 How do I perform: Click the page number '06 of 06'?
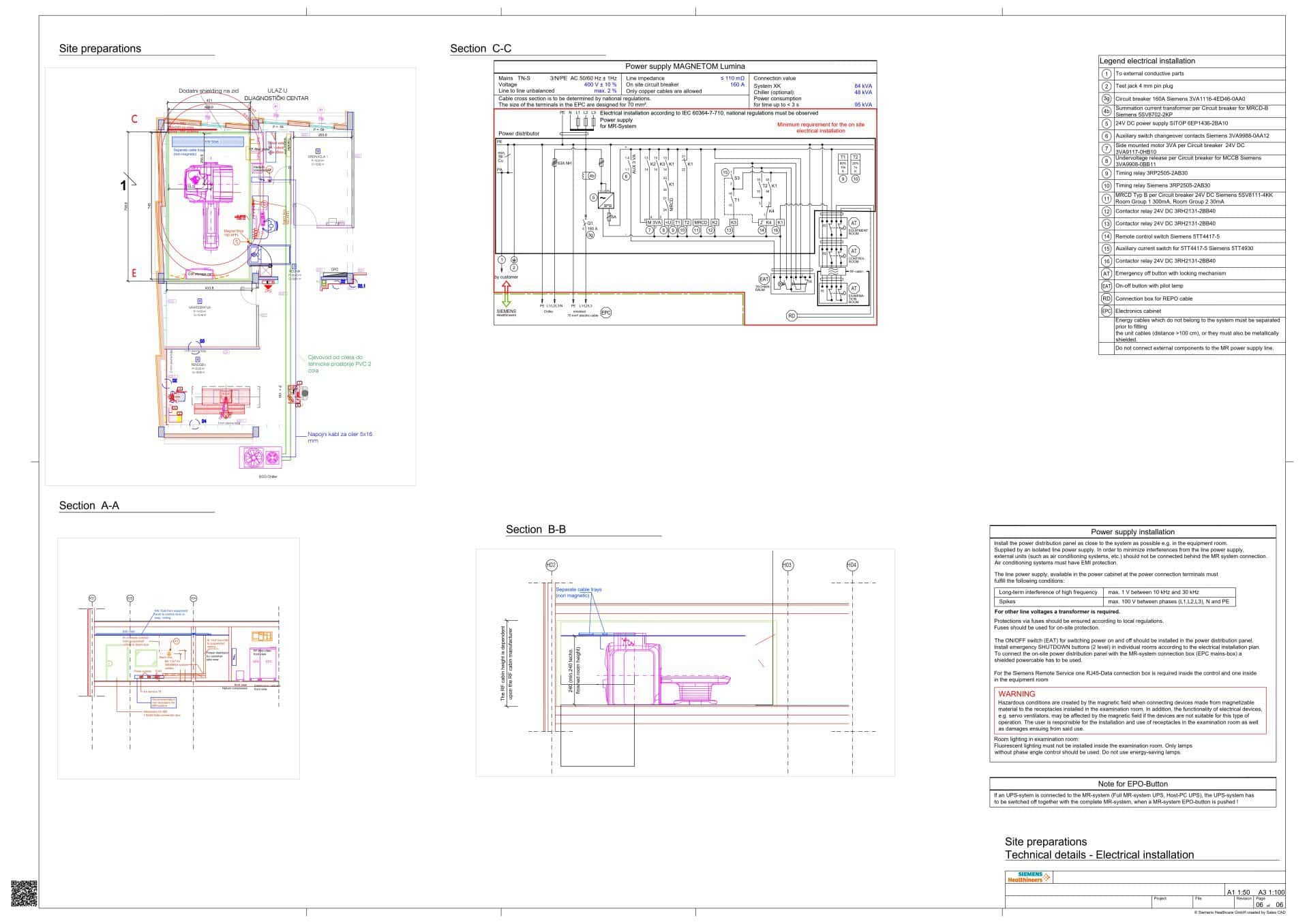1269,905
